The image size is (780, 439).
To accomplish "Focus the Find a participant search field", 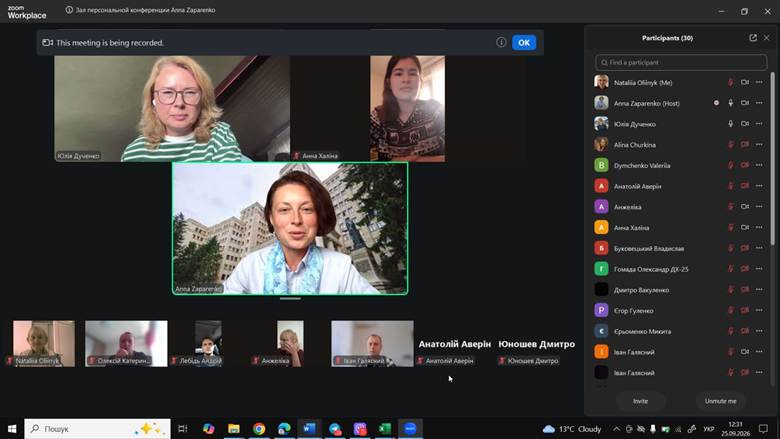I will point(681,63).
